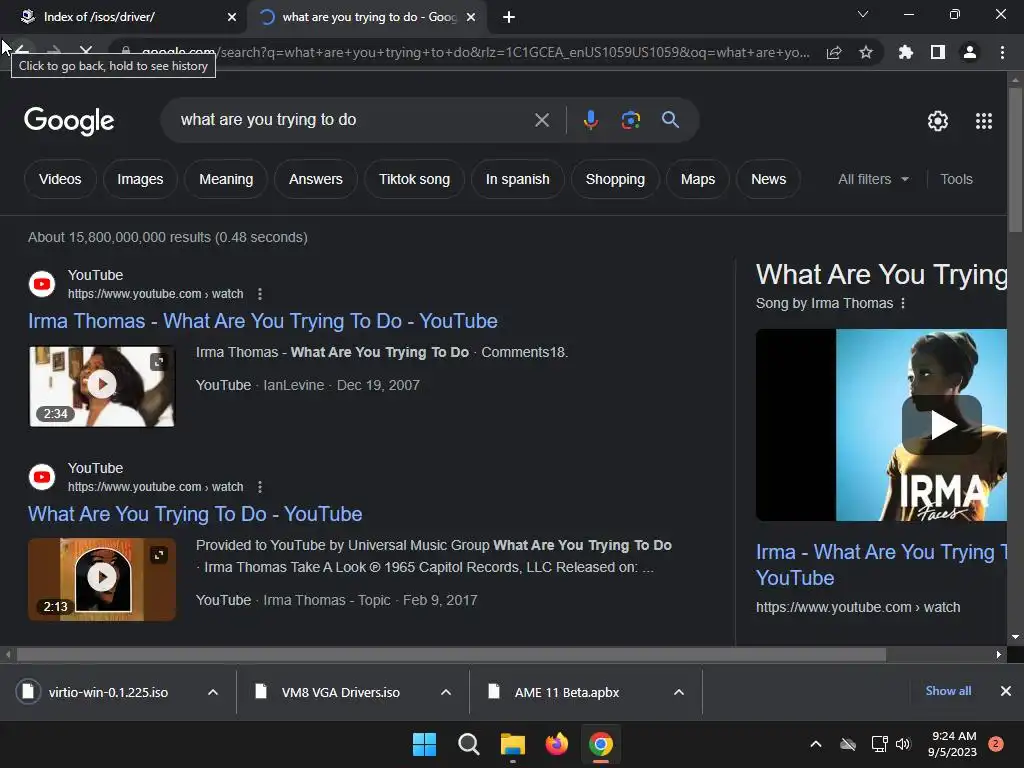The height and width of the screenshot is (768, 1024).
Task: Close the Google search tab
Action: click(471, 17)
